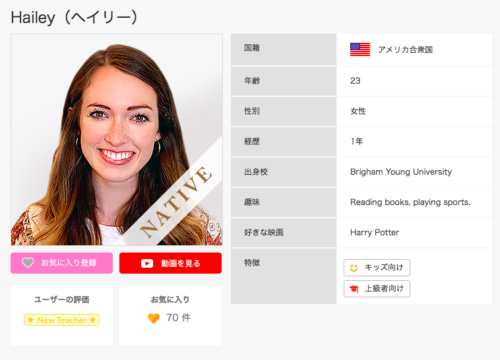Viewport: 500px width, 360px height.
Task: Add teacher with お気に入り登録 button
Action: point(62,263)
